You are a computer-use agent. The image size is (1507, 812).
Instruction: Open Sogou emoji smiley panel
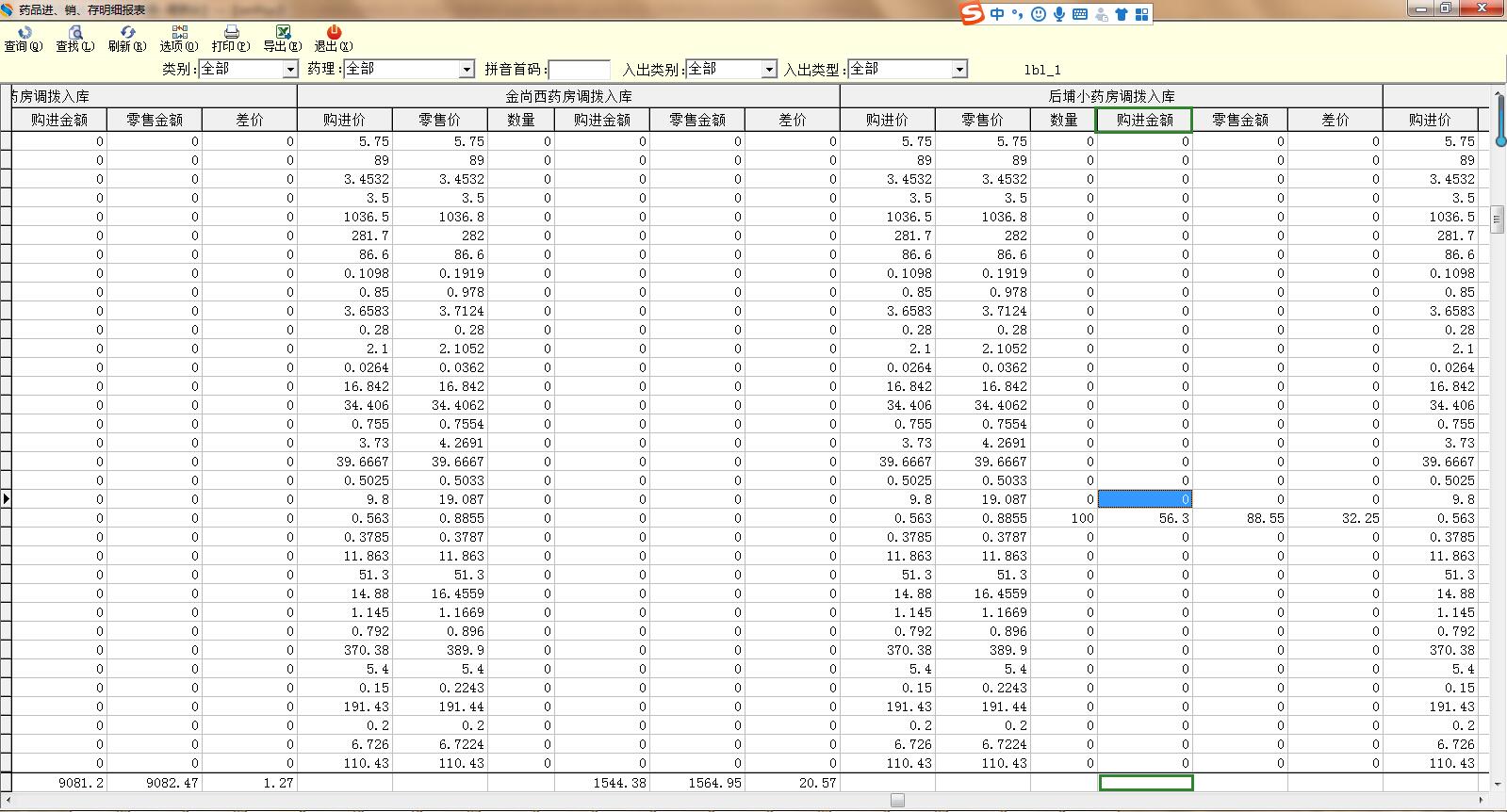click(x=1039, y=14)
